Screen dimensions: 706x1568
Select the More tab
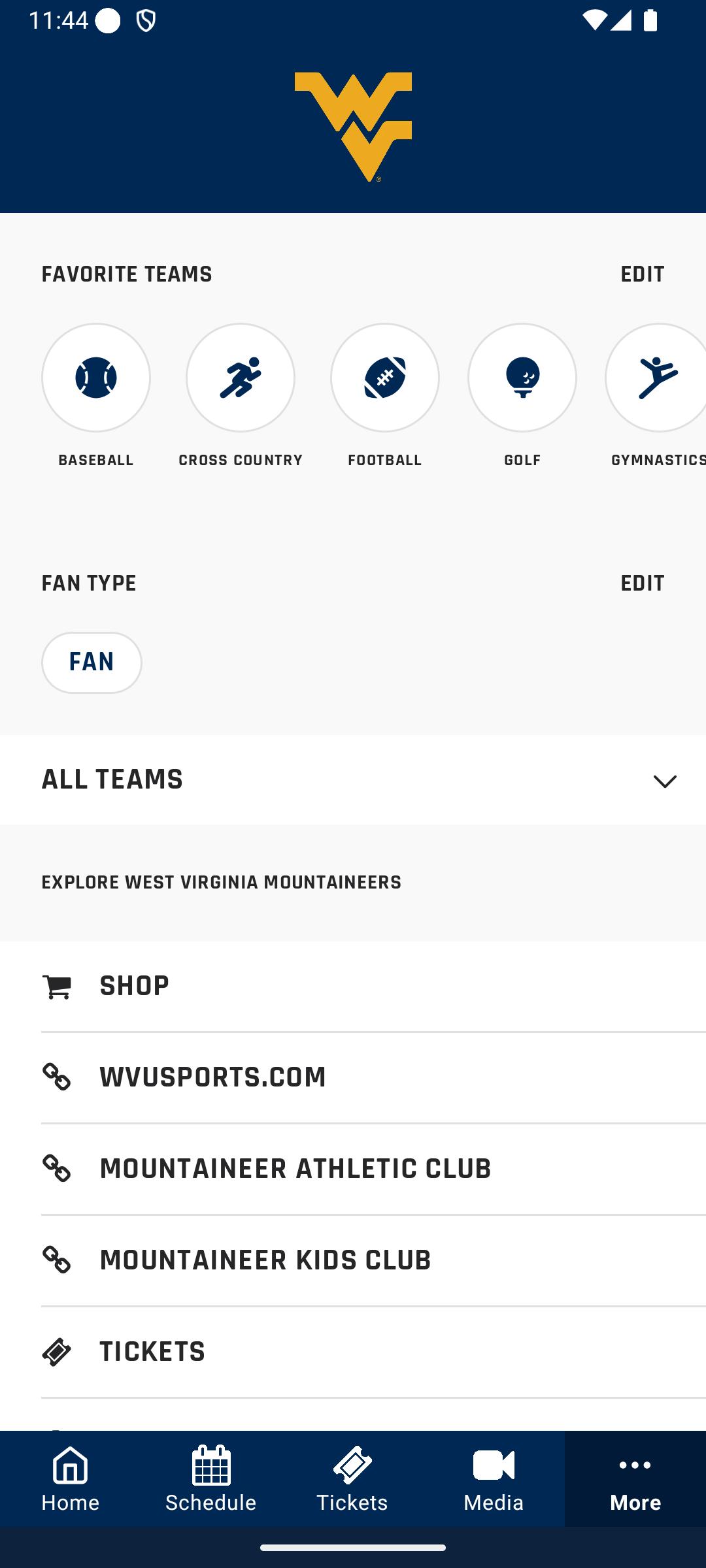coord(635,1479)
